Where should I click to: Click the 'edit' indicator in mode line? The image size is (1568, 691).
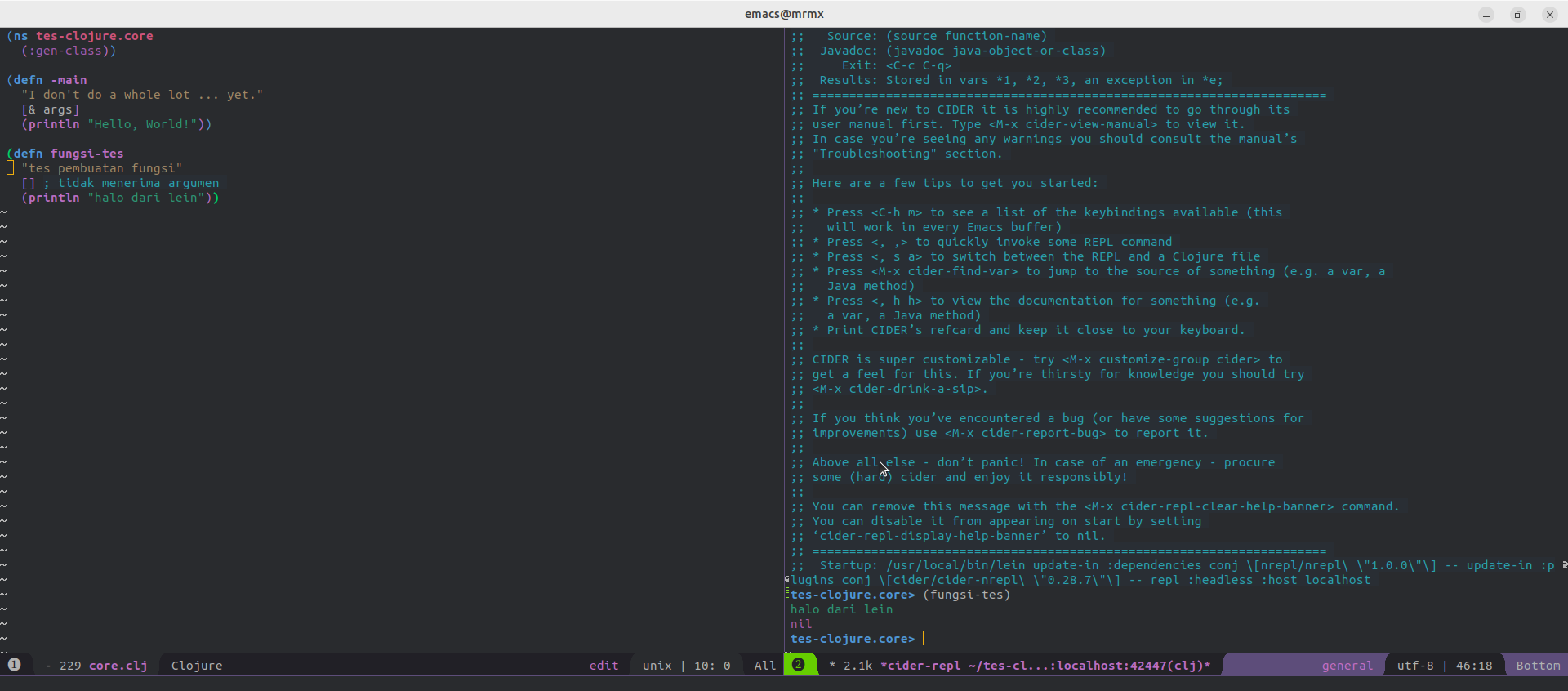point(604,666)
